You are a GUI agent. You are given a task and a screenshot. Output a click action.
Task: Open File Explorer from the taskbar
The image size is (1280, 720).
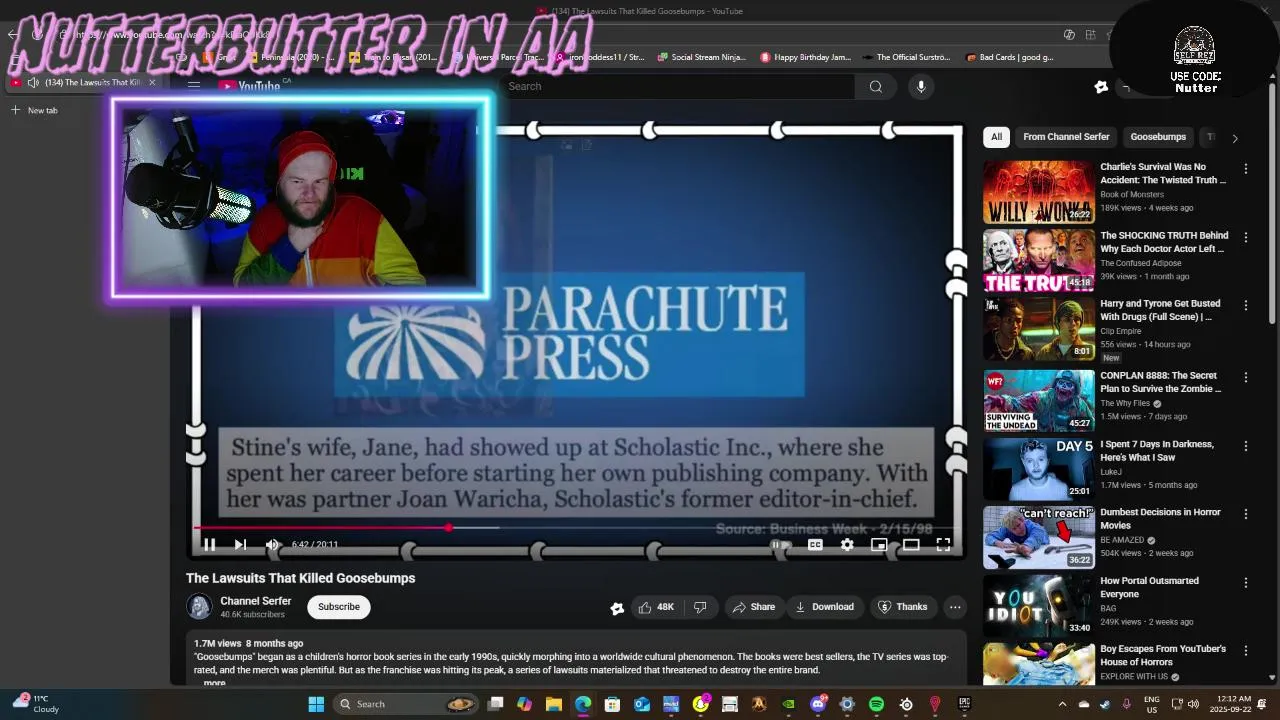(553, 704)
